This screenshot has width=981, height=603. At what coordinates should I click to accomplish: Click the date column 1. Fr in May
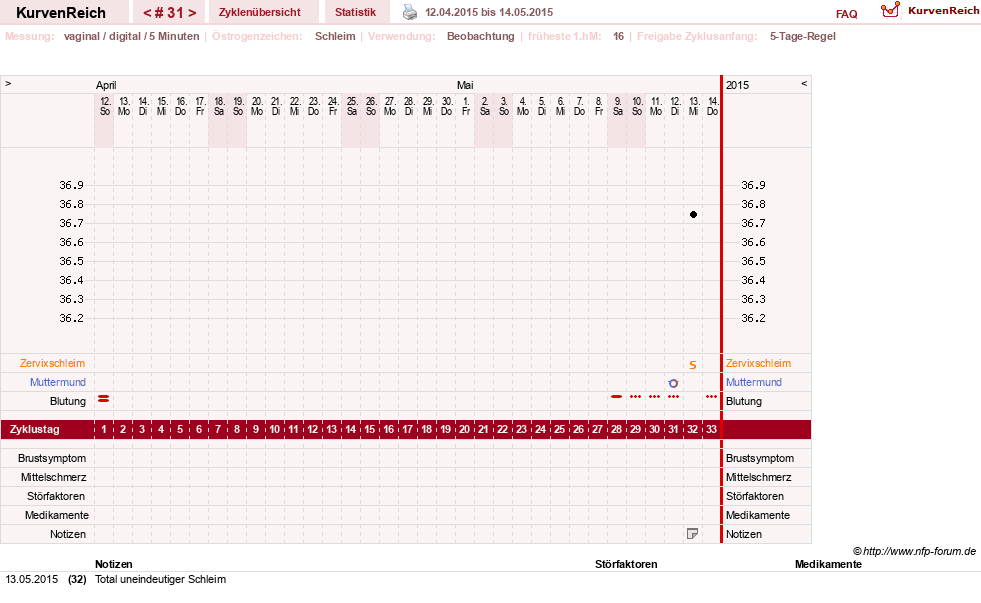tap(465, 106)
